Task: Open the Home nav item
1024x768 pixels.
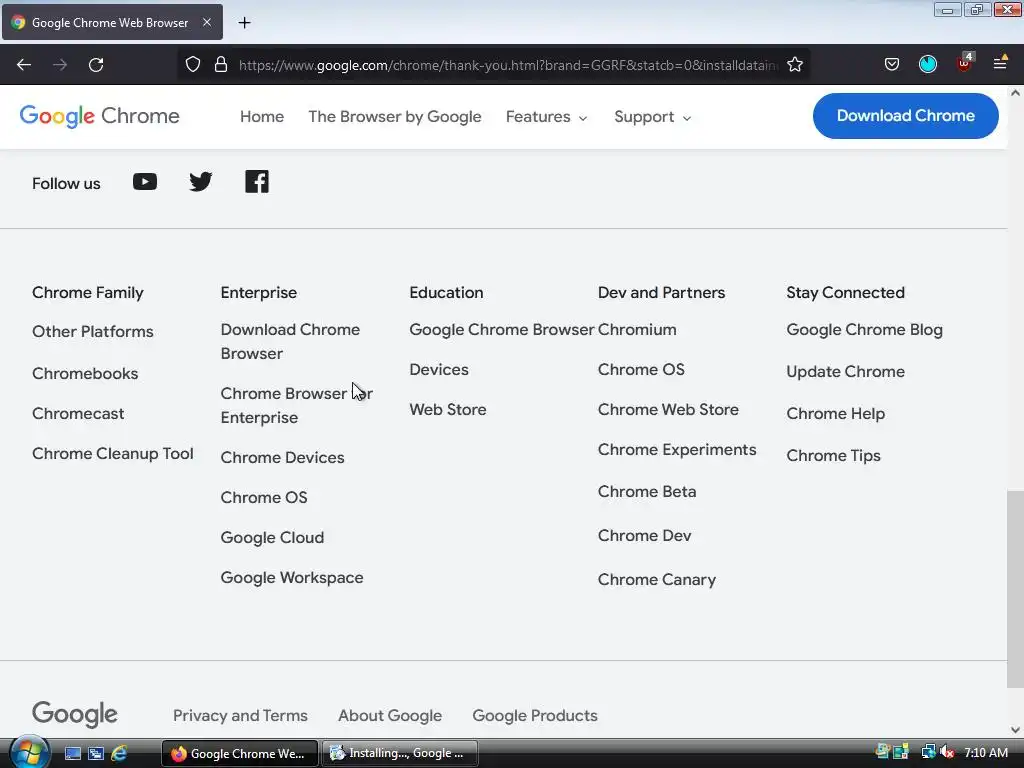Action: [x=262, y=117]
